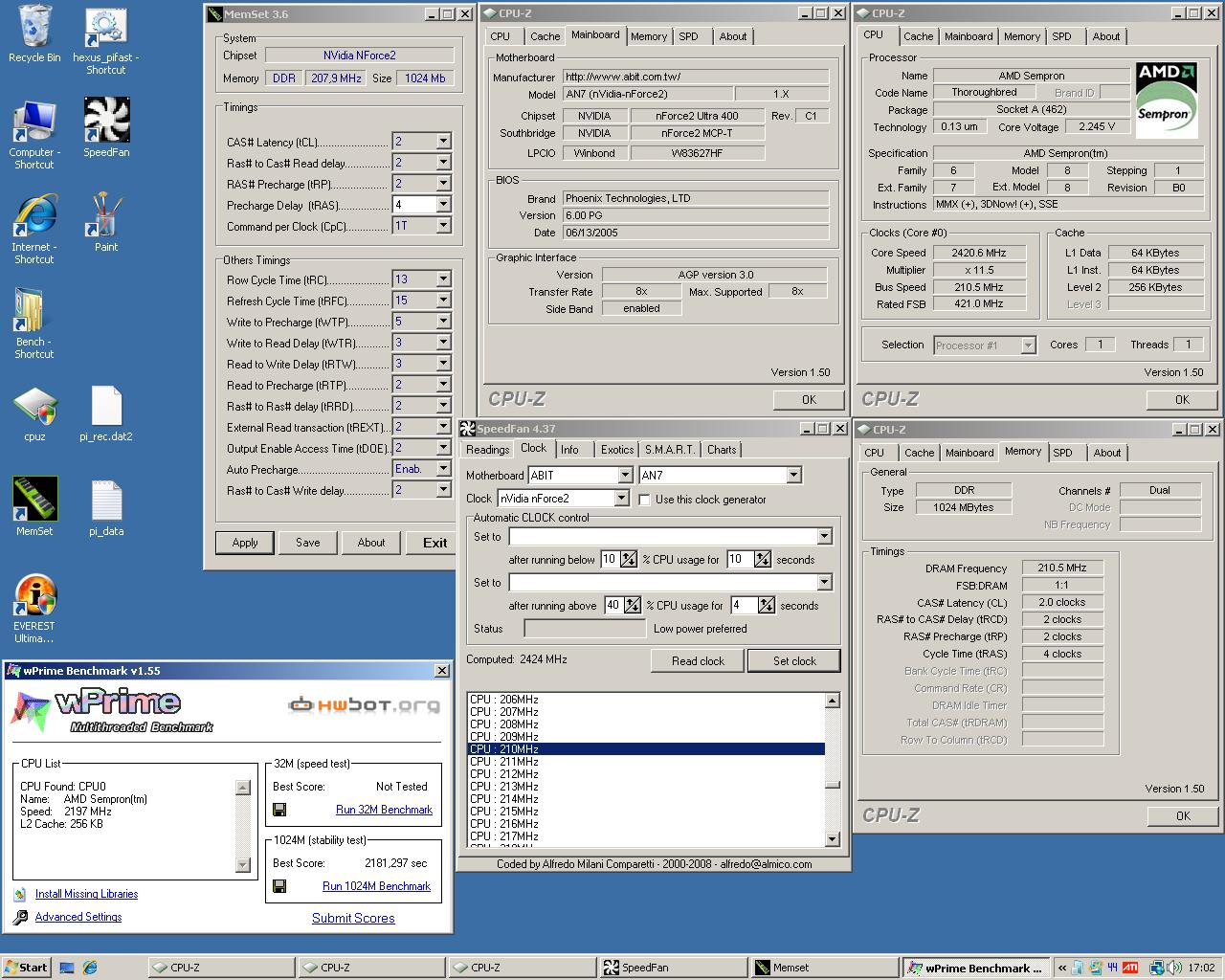Click Save button in MemSet

[x=308, y=543]
